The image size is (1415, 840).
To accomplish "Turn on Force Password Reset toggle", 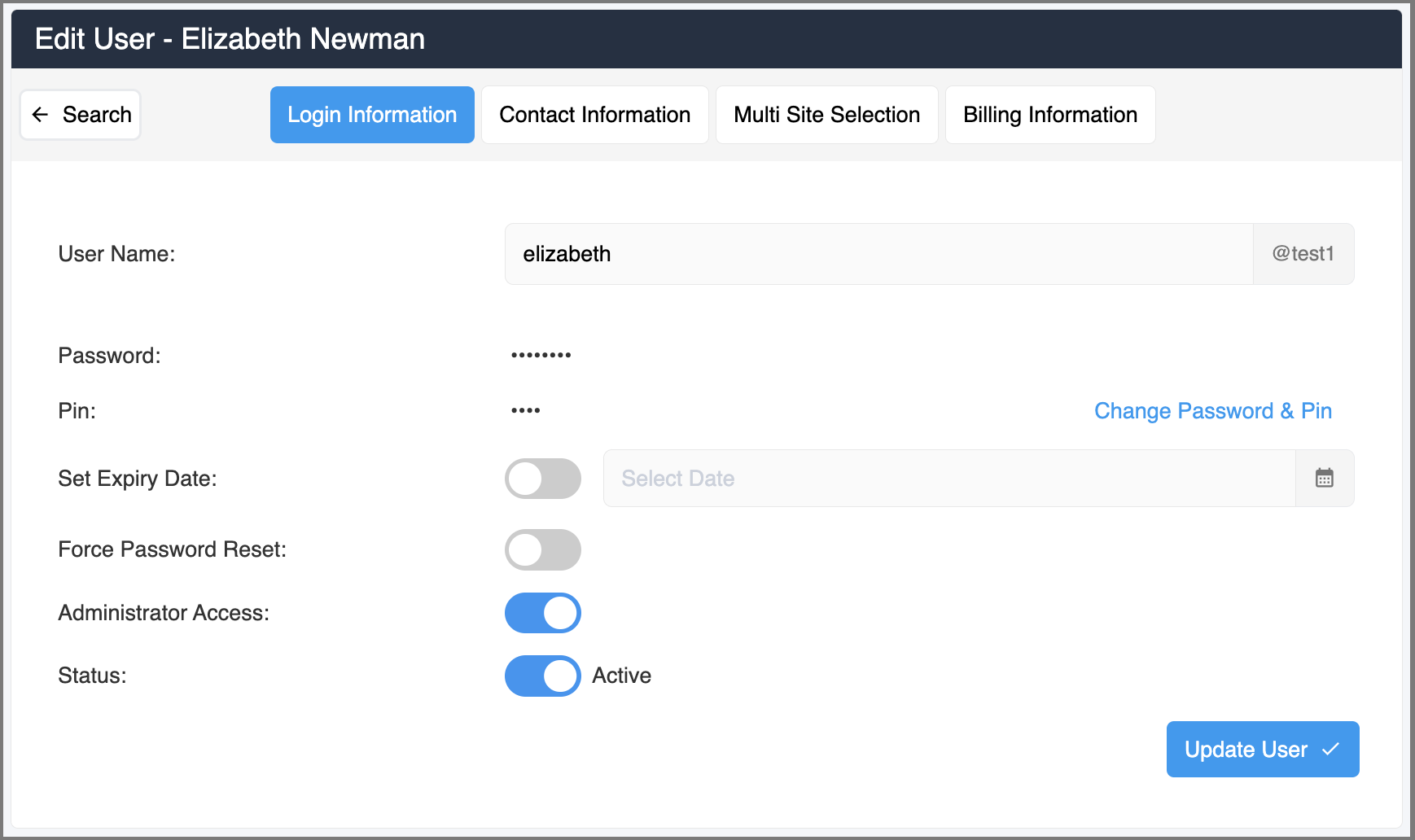I will point(543,549).
